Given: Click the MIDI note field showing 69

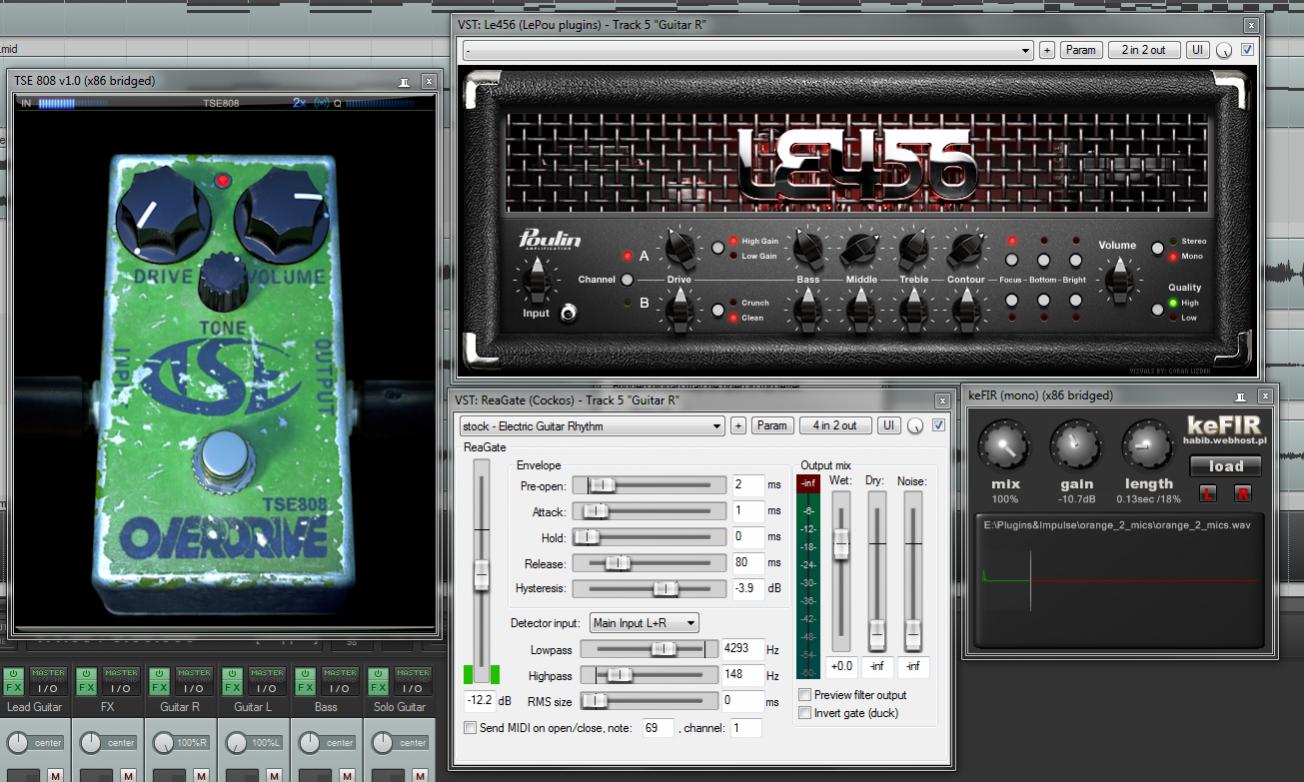Looking at the screenshot, I should (x=657, y=728).
